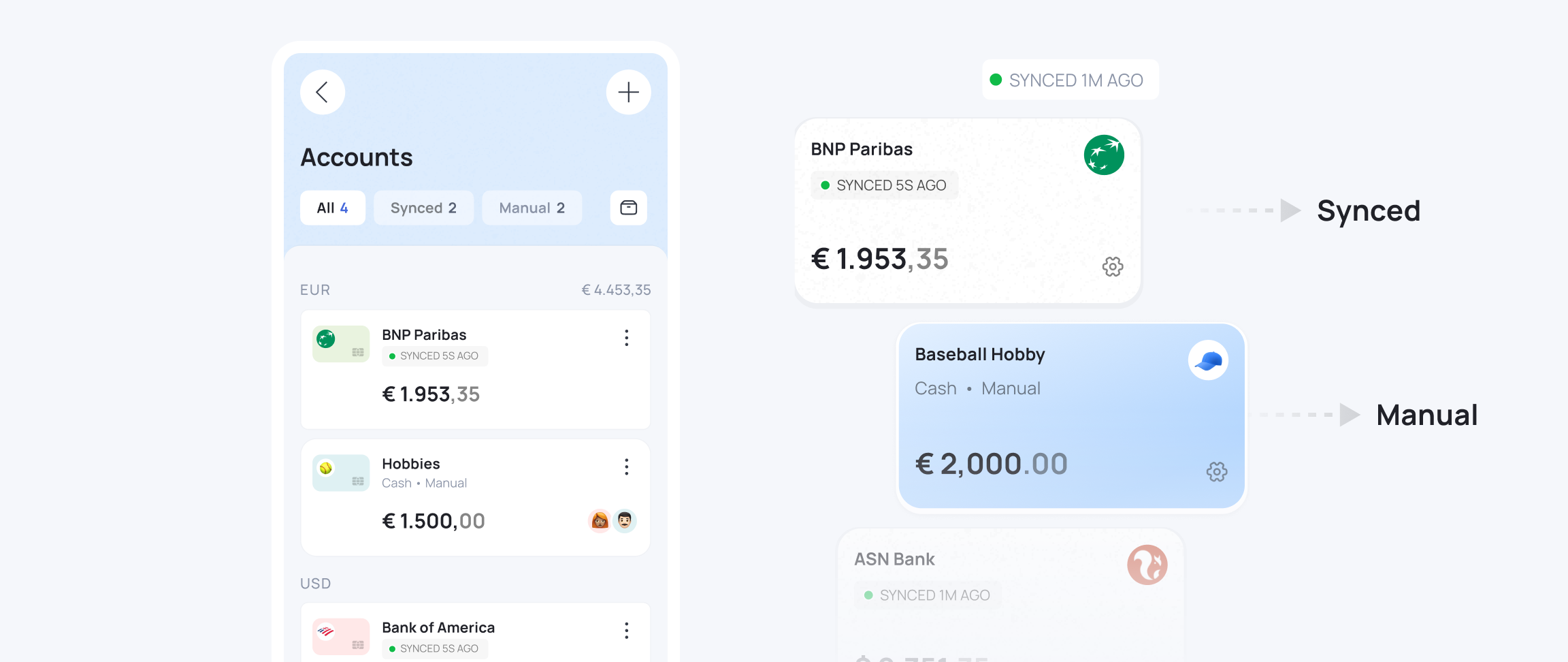Click the BNP Paribas logo on large card
1568x662 pixels.
(1103, 155)
